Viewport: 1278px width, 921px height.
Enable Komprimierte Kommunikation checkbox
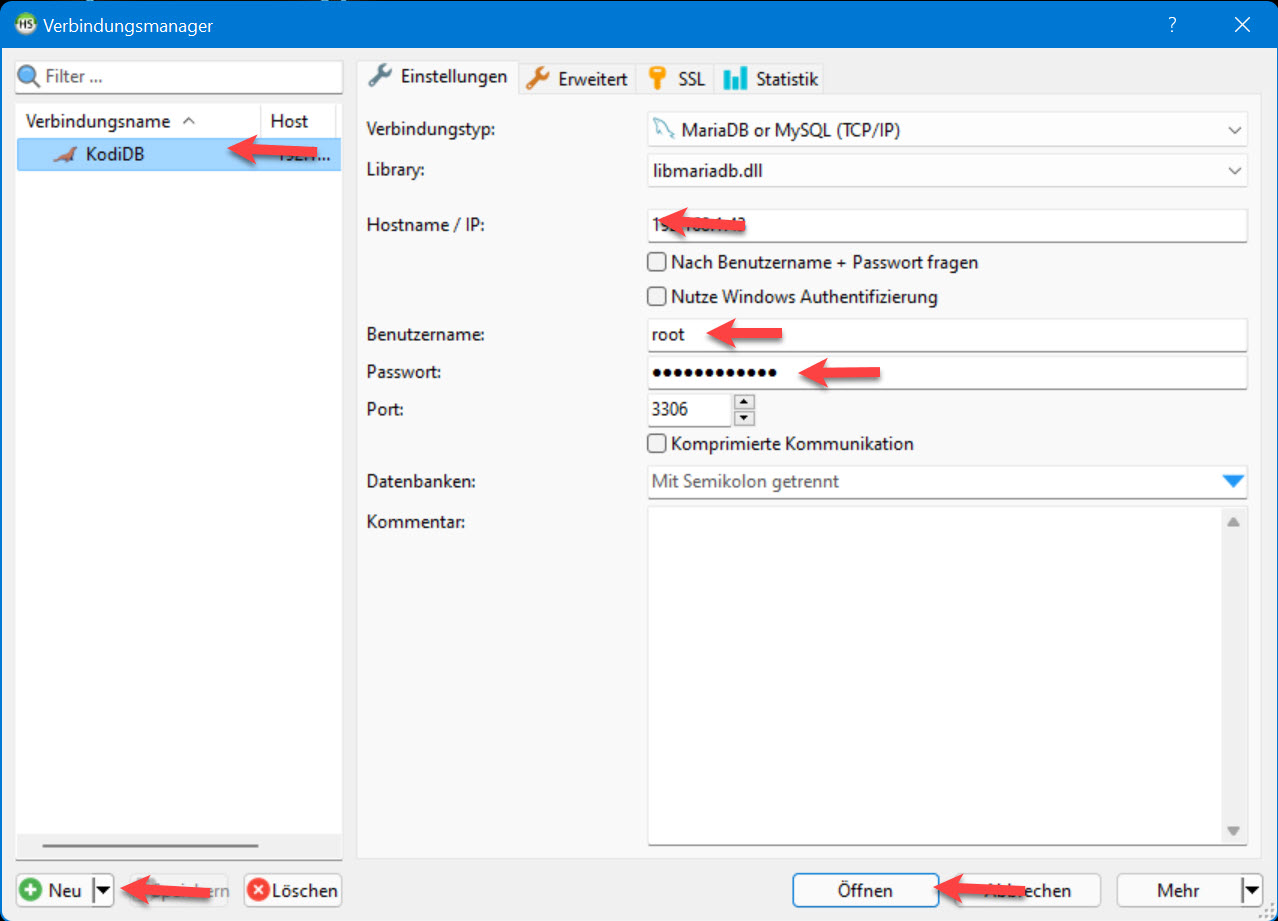point(657,444)
